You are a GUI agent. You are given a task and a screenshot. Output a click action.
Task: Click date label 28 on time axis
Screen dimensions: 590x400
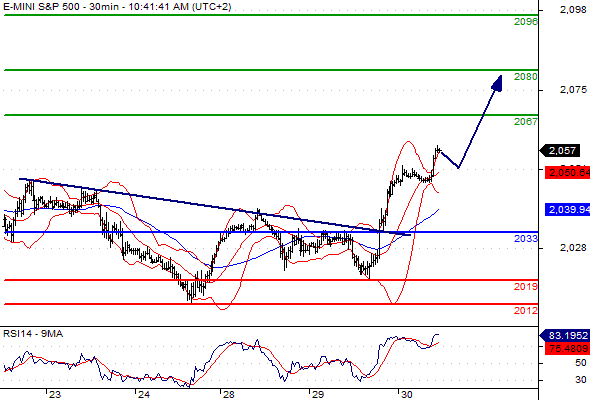(229, 395)
